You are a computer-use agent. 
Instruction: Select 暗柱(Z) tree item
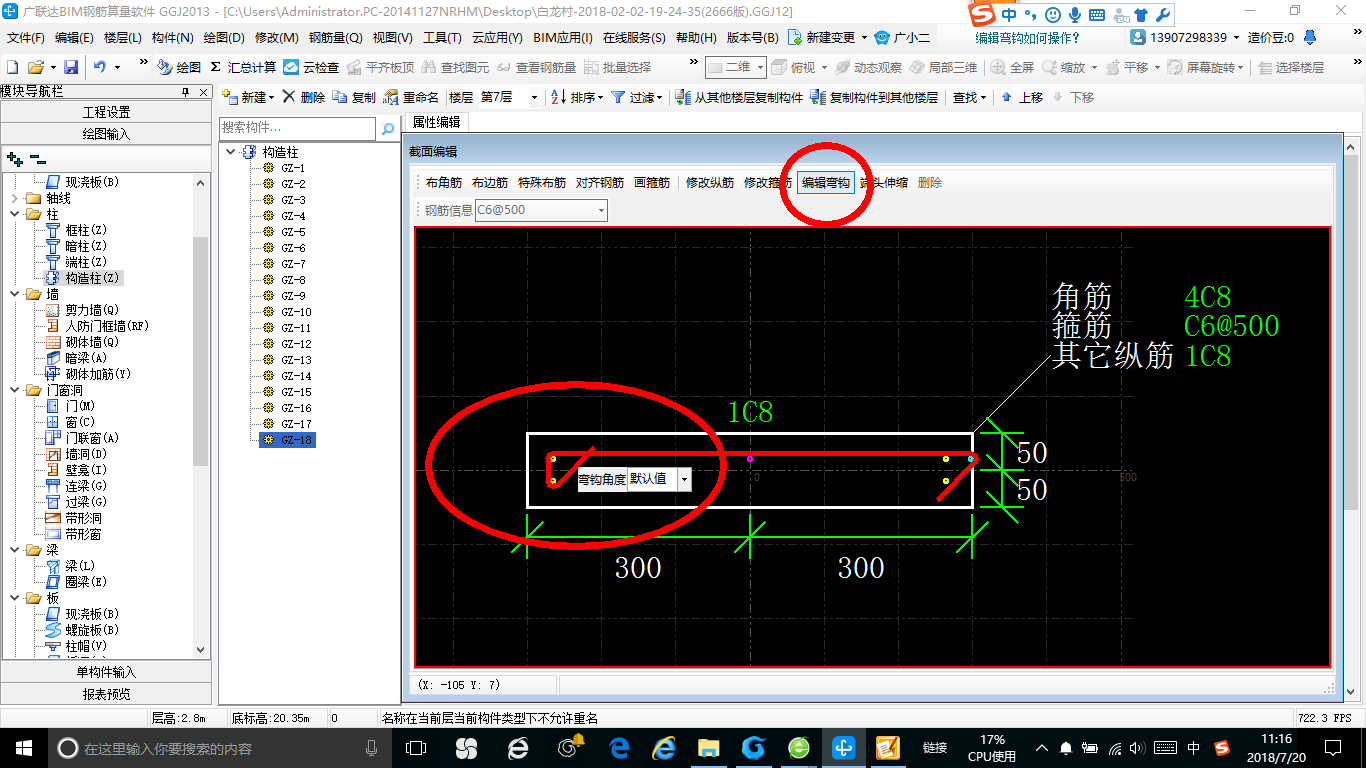click(85, 246)
